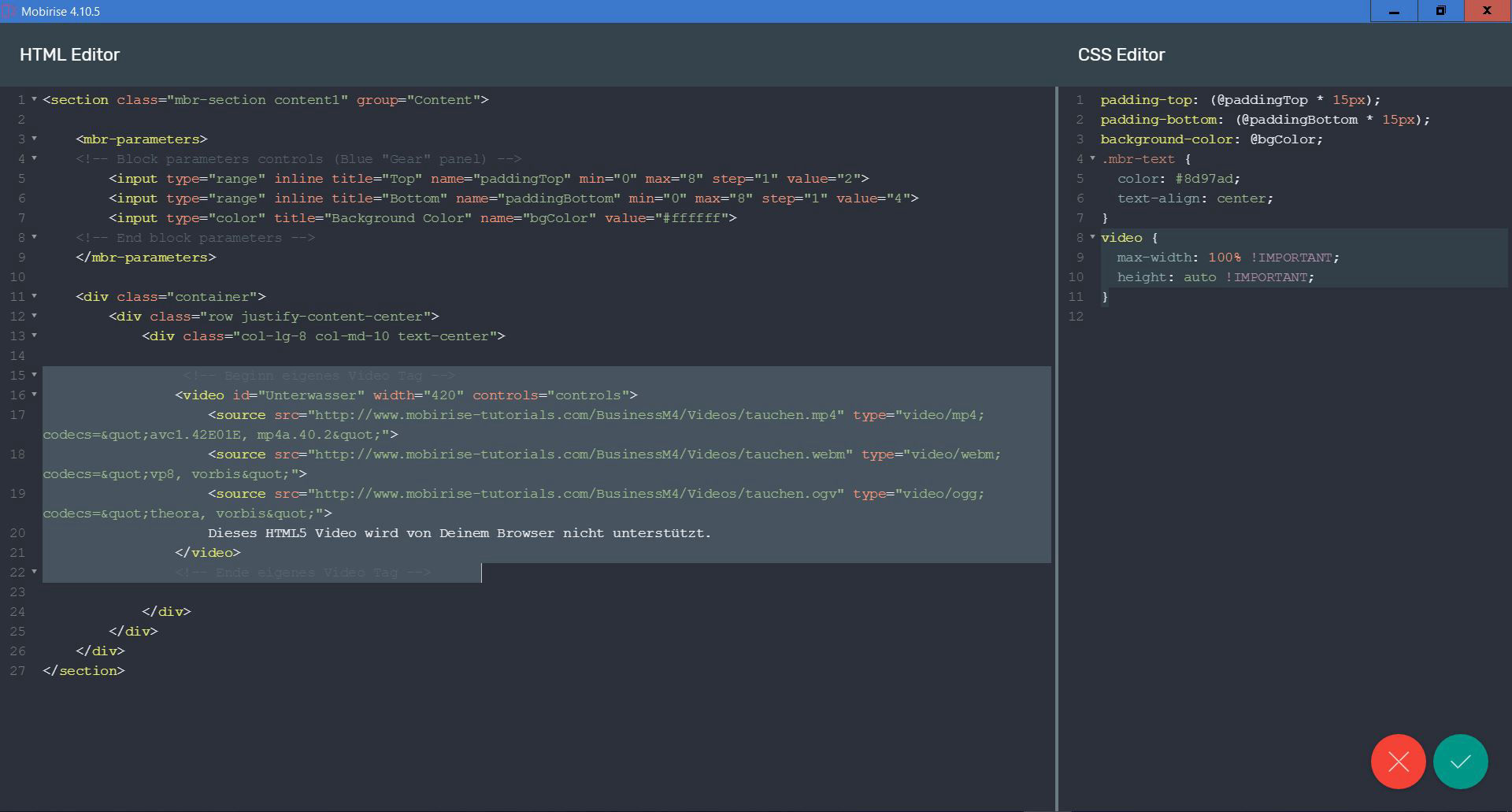The width and height of the screenshot is (1512, 812).
Task: Fold the row justify-content-center div at line 12
Action: [x=34, y=316]
